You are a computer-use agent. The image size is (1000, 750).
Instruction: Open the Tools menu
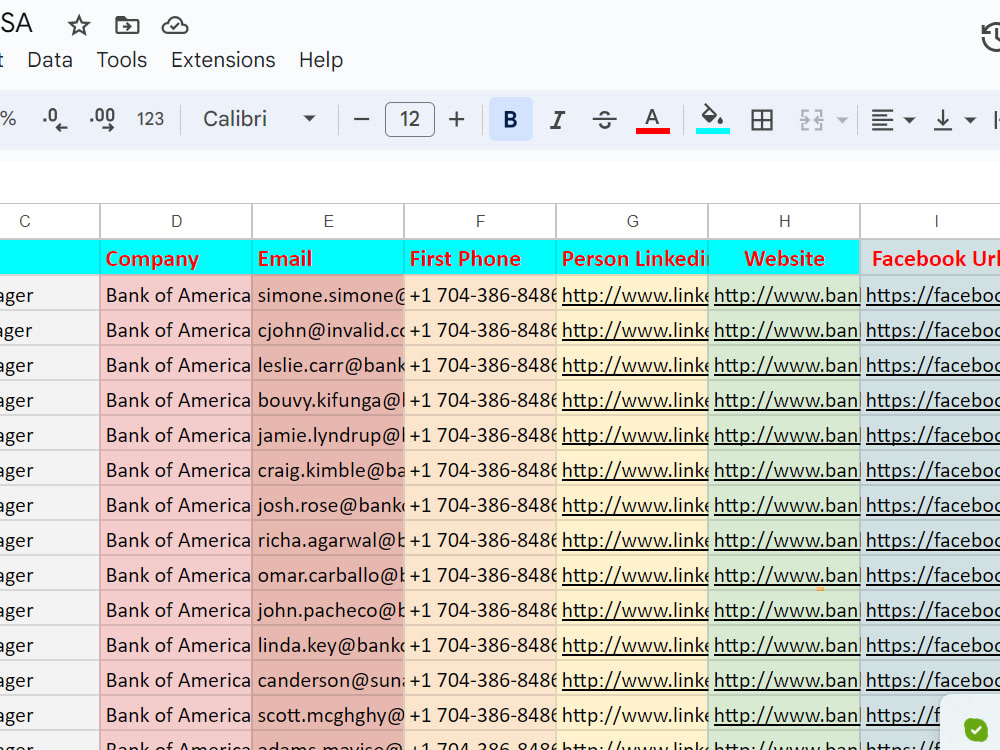[x=122, y=60]
